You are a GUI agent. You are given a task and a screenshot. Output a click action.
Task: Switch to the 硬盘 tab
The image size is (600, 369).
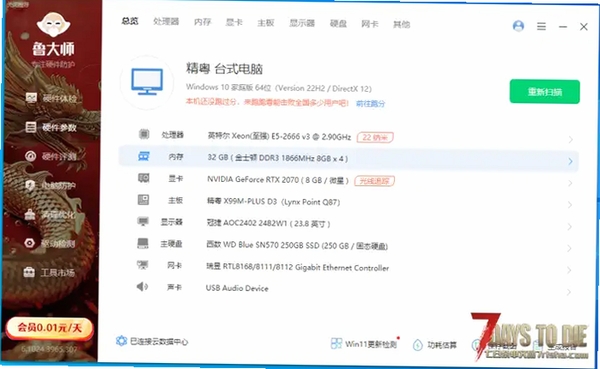tap(338, 23)
